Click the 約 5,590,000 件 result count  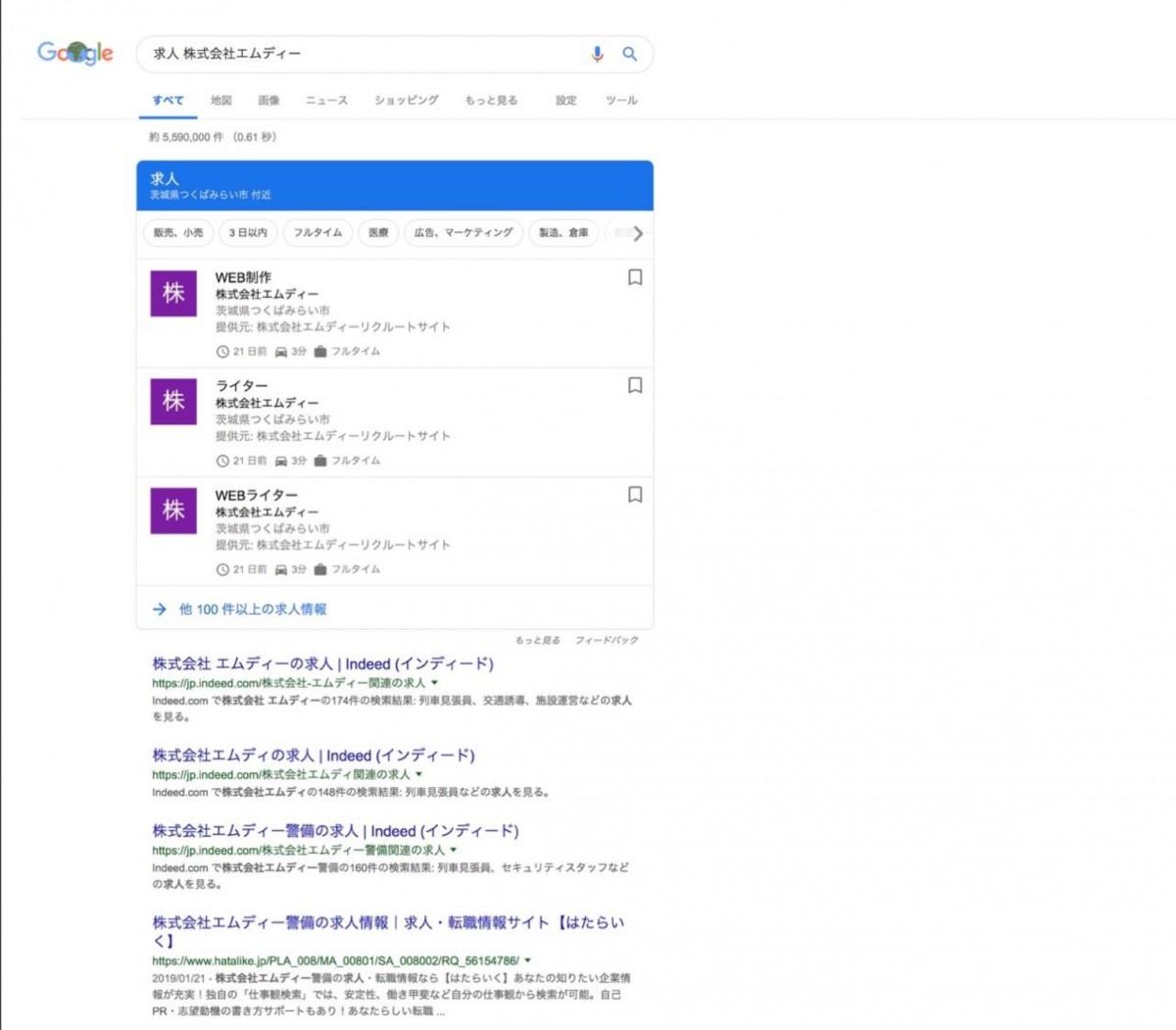(186, 137)
